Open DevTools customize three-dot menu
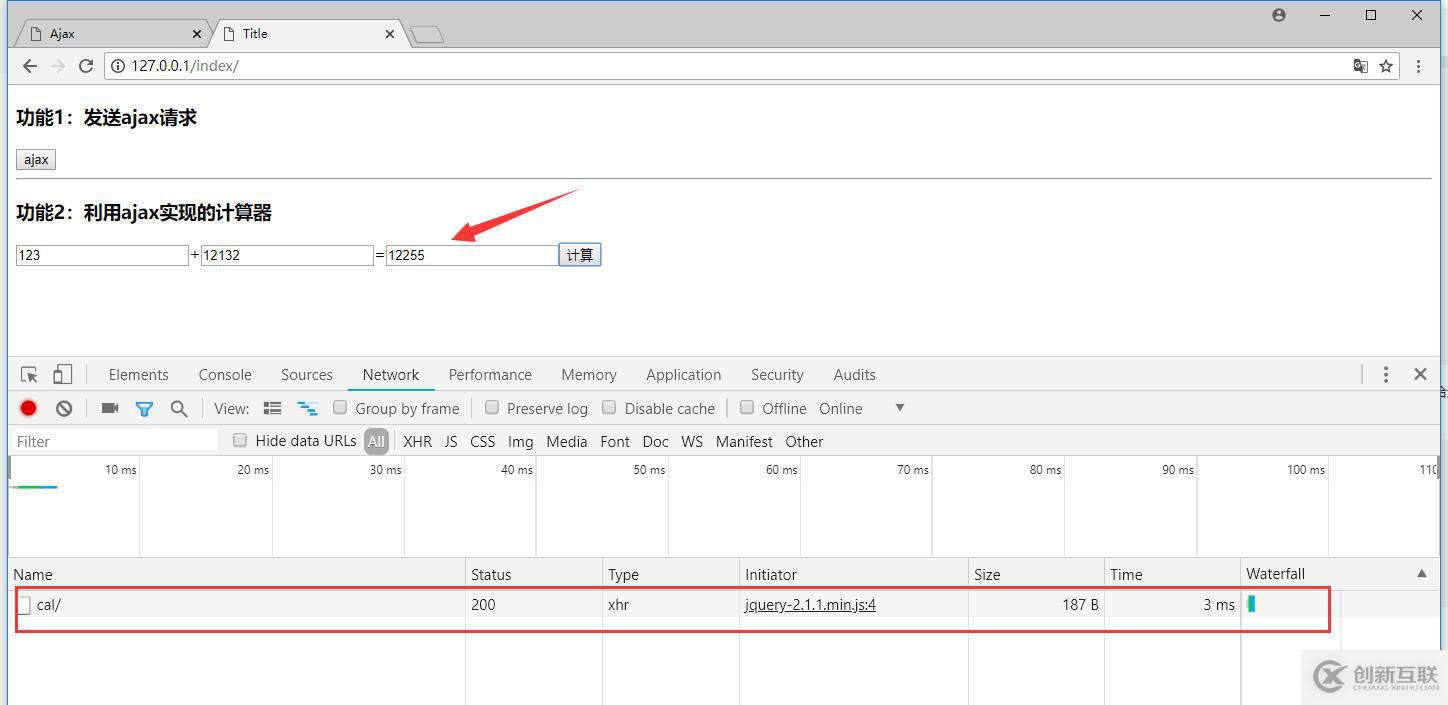Viewport: 1448px width, 705px height. [x=1385, y=374]
